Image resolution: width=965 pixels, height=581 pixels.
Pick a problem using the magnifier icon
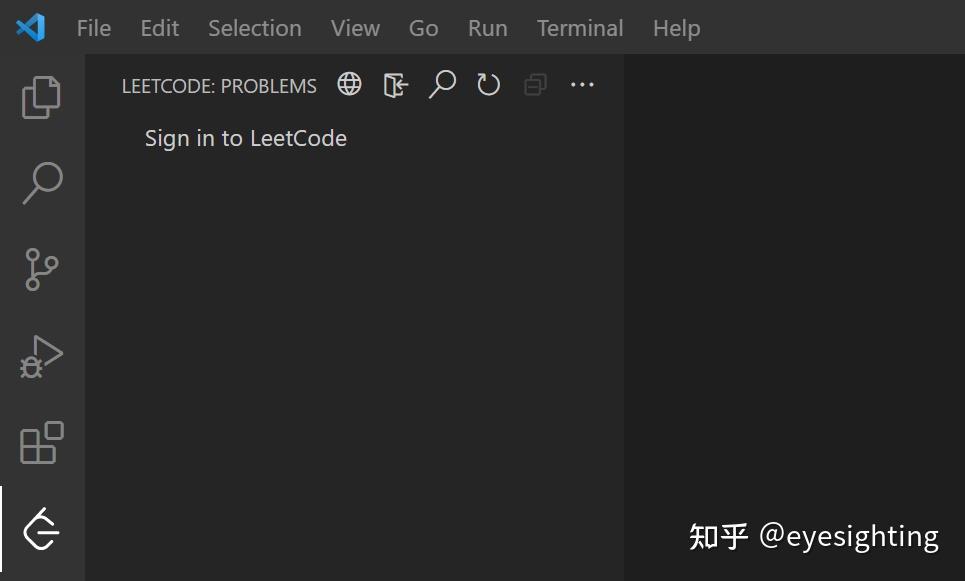tap(442, 84)
